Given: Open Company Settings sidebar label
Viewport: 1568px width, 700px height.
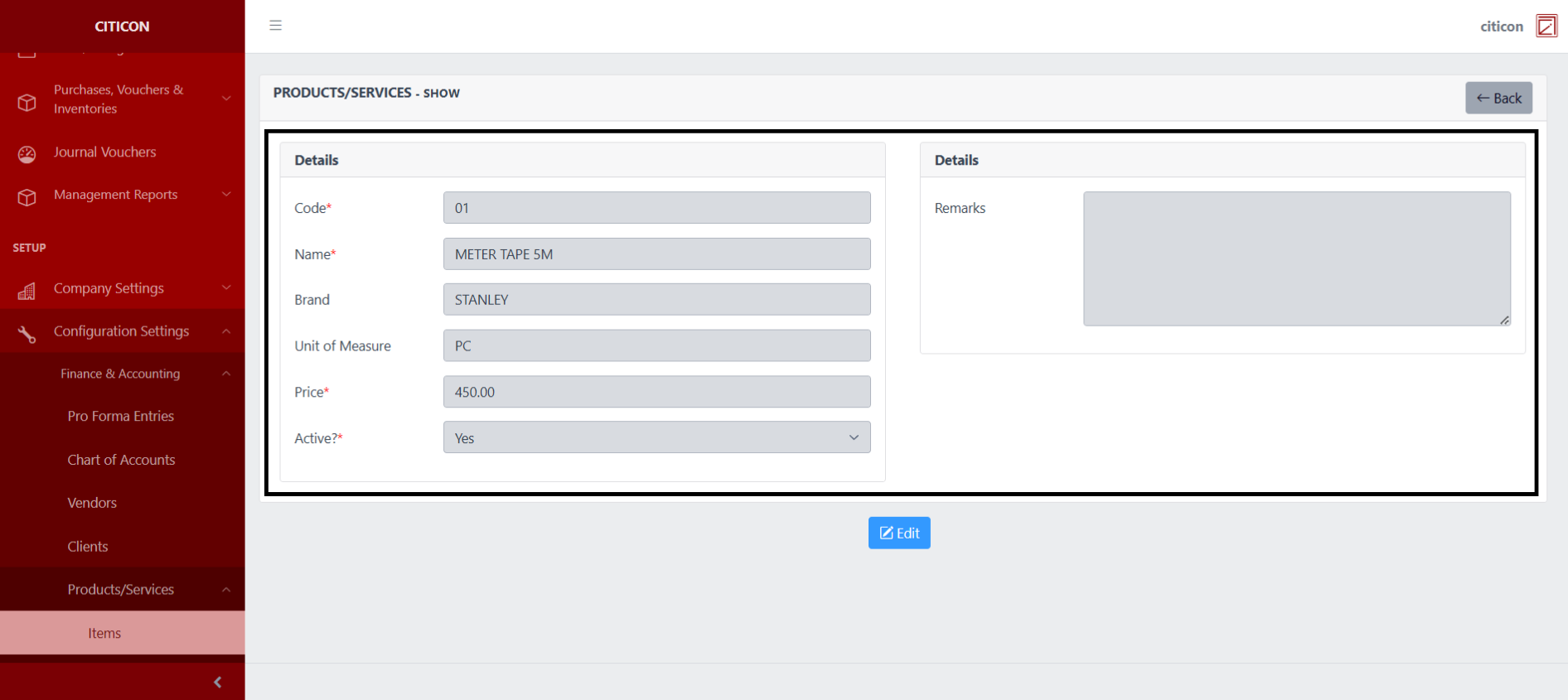Looking at the screenshot, I should [109, 288].
